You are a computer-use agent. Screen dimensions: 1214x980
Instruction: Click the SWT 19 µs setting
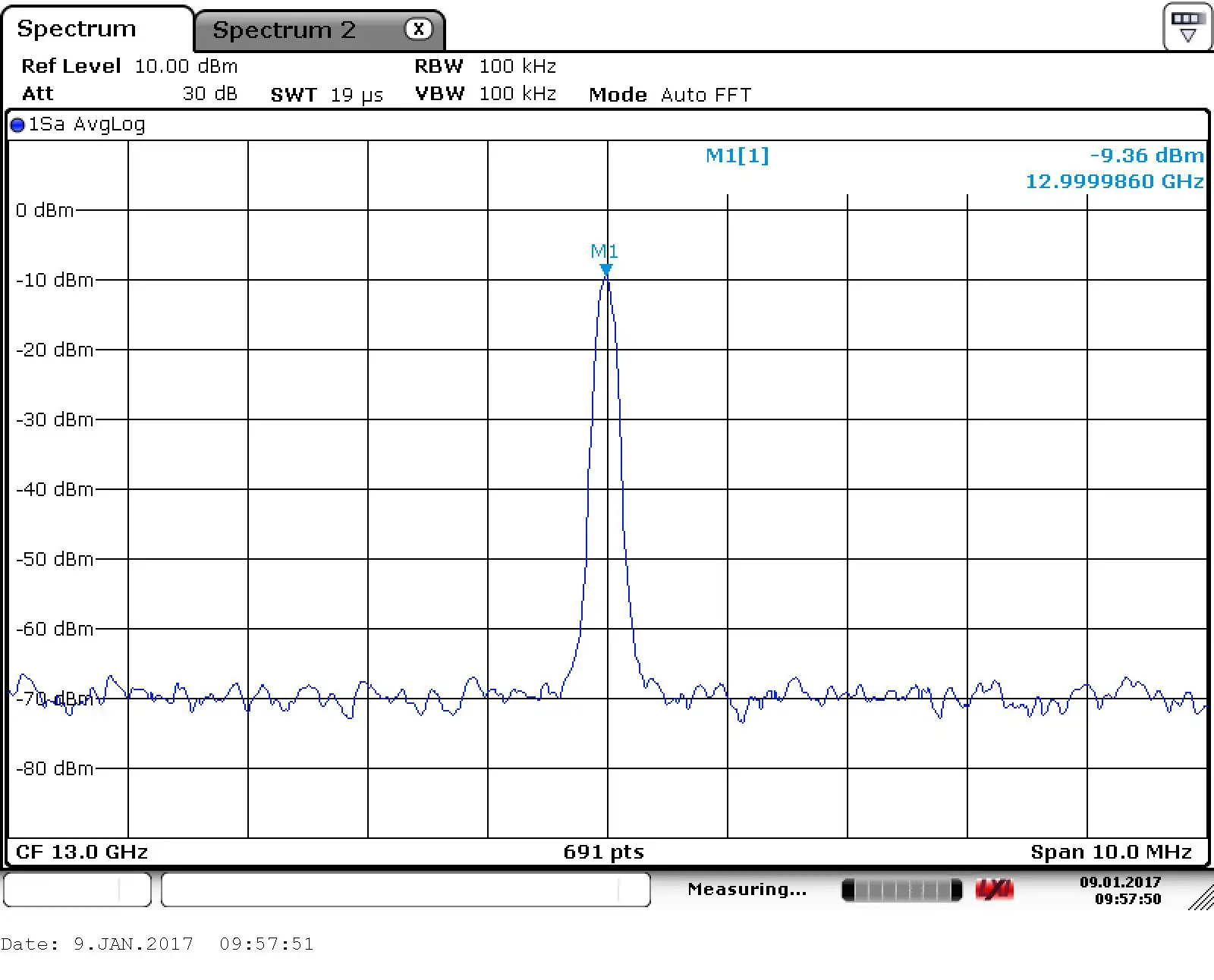pos(327,95)
